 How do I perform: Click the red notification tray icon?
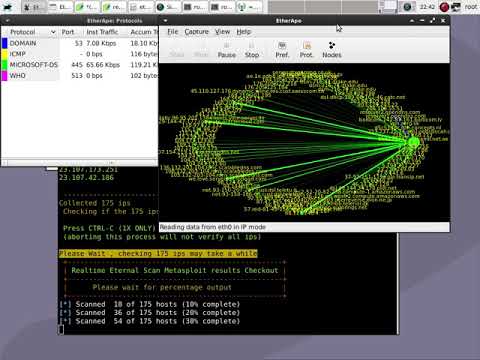click(444, 7)
